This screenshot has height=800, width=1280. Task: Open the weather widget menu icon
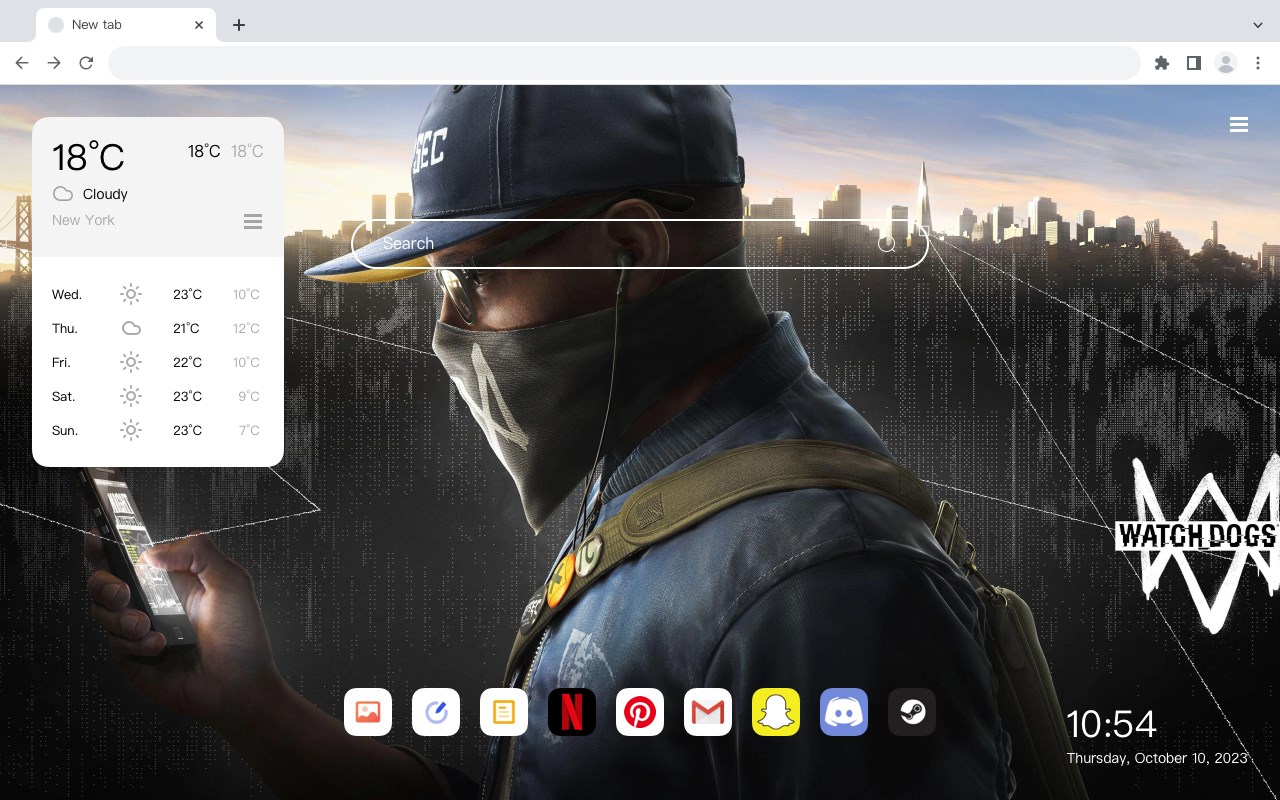click(x=253, y=221)
